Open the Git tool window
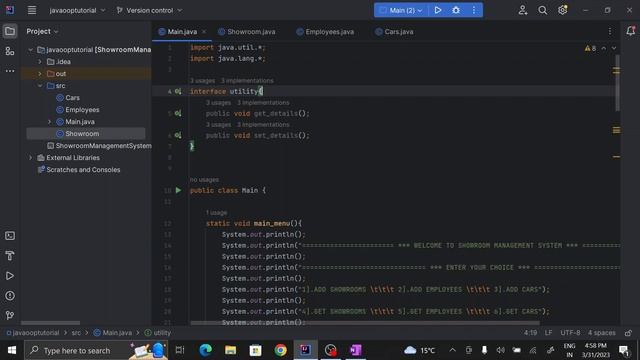This screenshot has height=360, width=640. pos(10,315)
